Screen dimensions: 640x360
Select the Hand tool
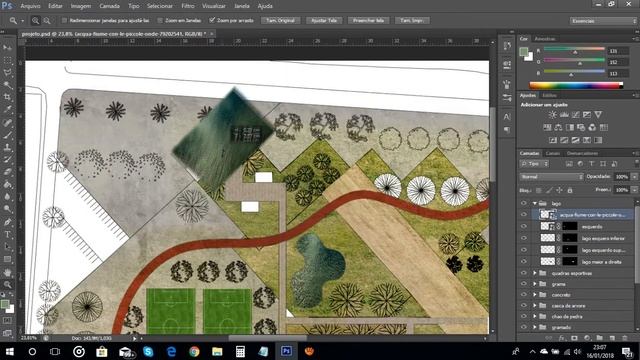(7, 272)
